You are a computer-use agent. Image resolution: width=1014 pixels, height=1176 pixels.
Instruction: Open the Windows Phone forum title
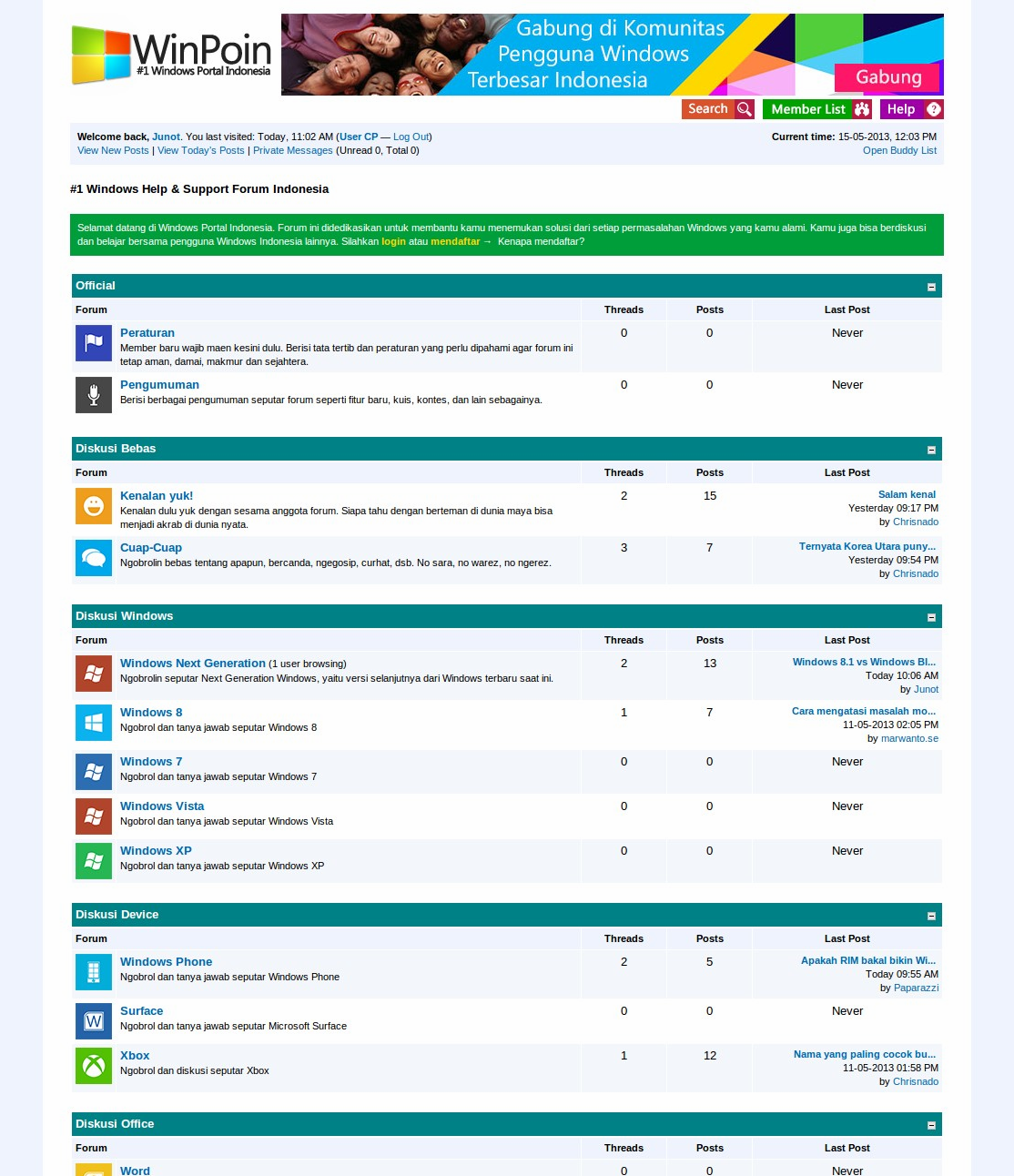coord(166,962)
